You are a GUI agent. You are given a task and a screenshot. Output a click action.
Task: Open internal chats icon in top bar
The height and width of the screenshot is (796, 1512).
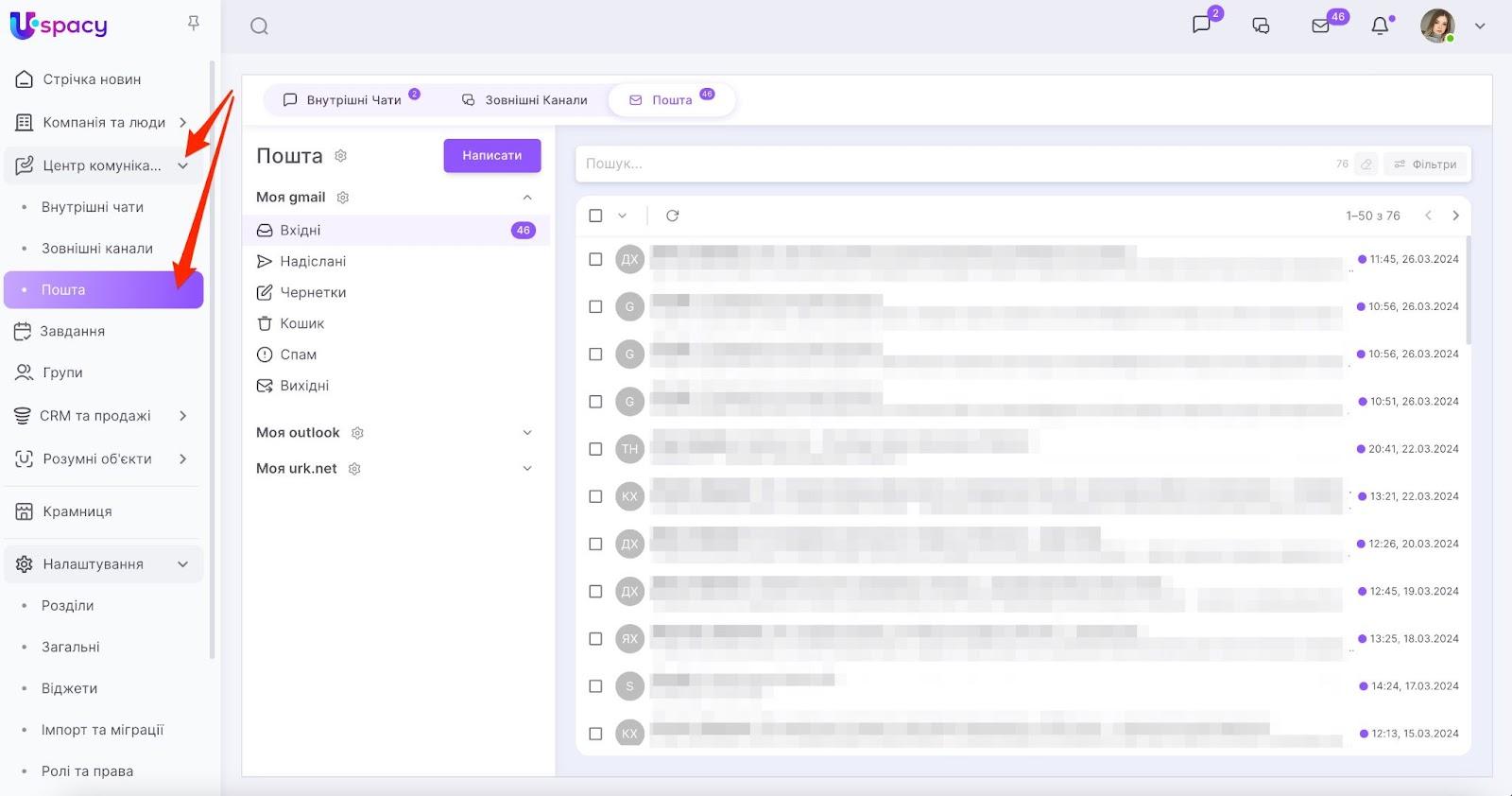coord(1202,26)
